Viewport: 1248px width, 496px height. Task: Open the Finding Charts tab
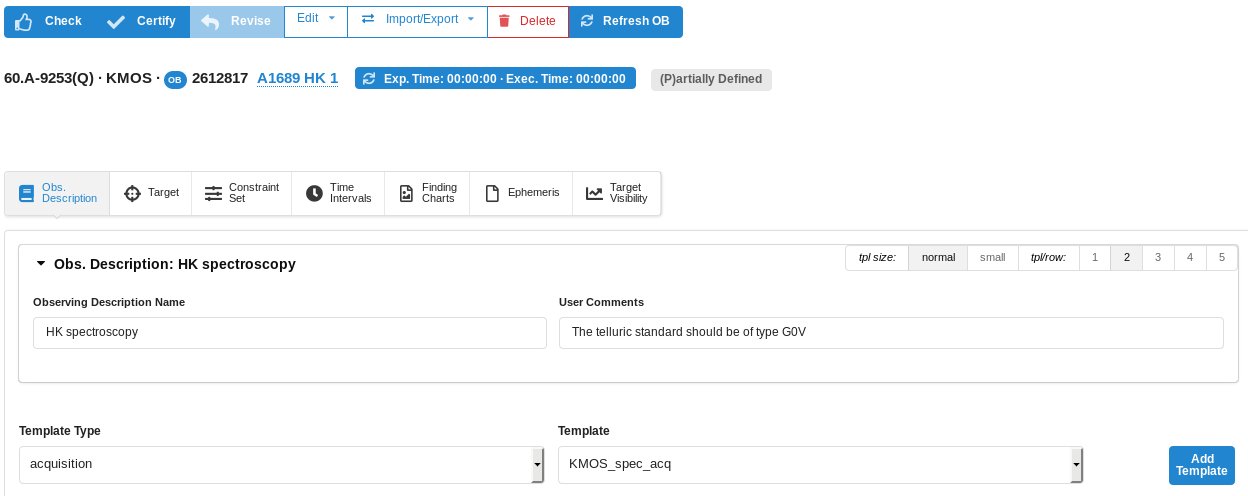(427, 193)
